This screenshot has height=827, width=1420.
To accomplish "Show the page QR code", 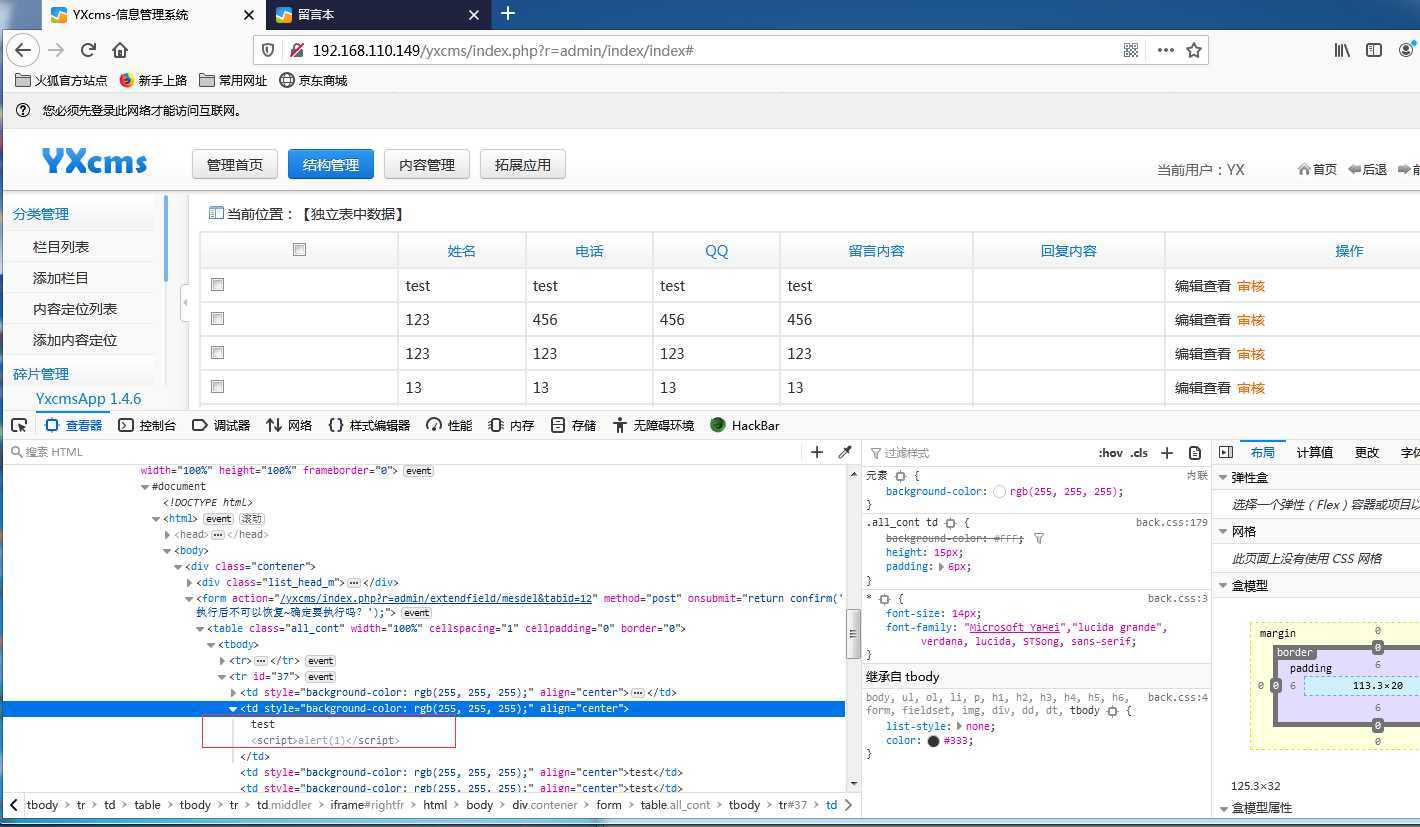I will click(1131, 50).
